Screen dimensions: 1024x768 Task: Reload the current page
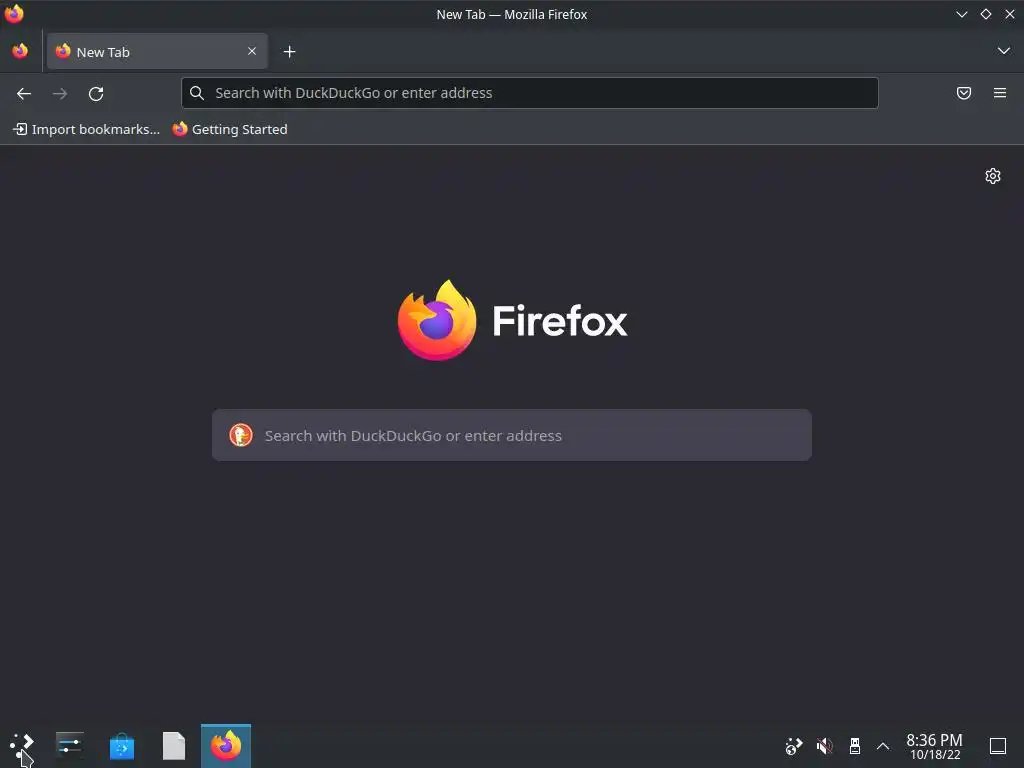(96, 93)
